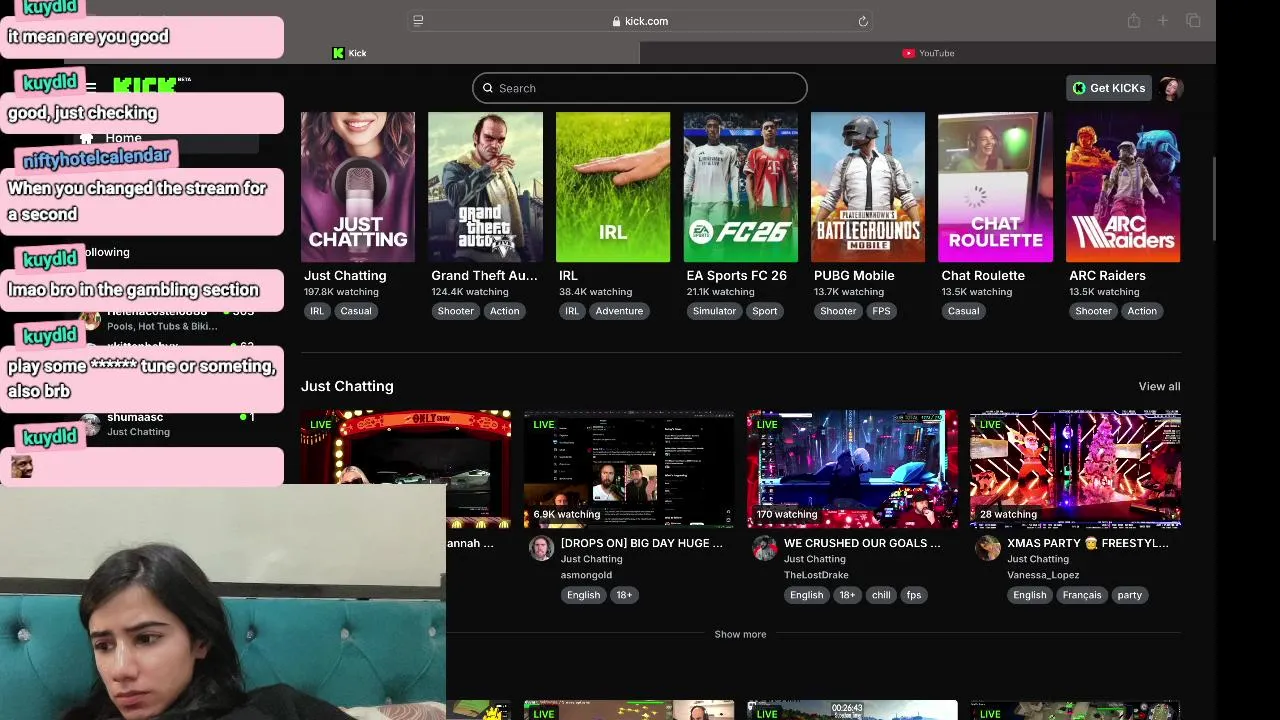
Task: Click the asmongold channel name
Action: pos(586,575)
